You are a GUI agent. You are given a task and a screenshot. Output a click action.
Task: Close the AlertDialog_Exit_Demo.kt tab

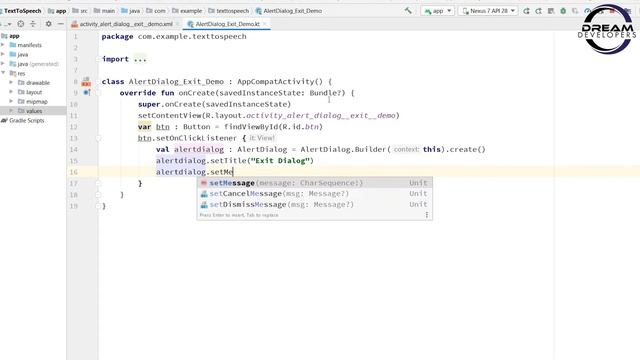(265, 24)
